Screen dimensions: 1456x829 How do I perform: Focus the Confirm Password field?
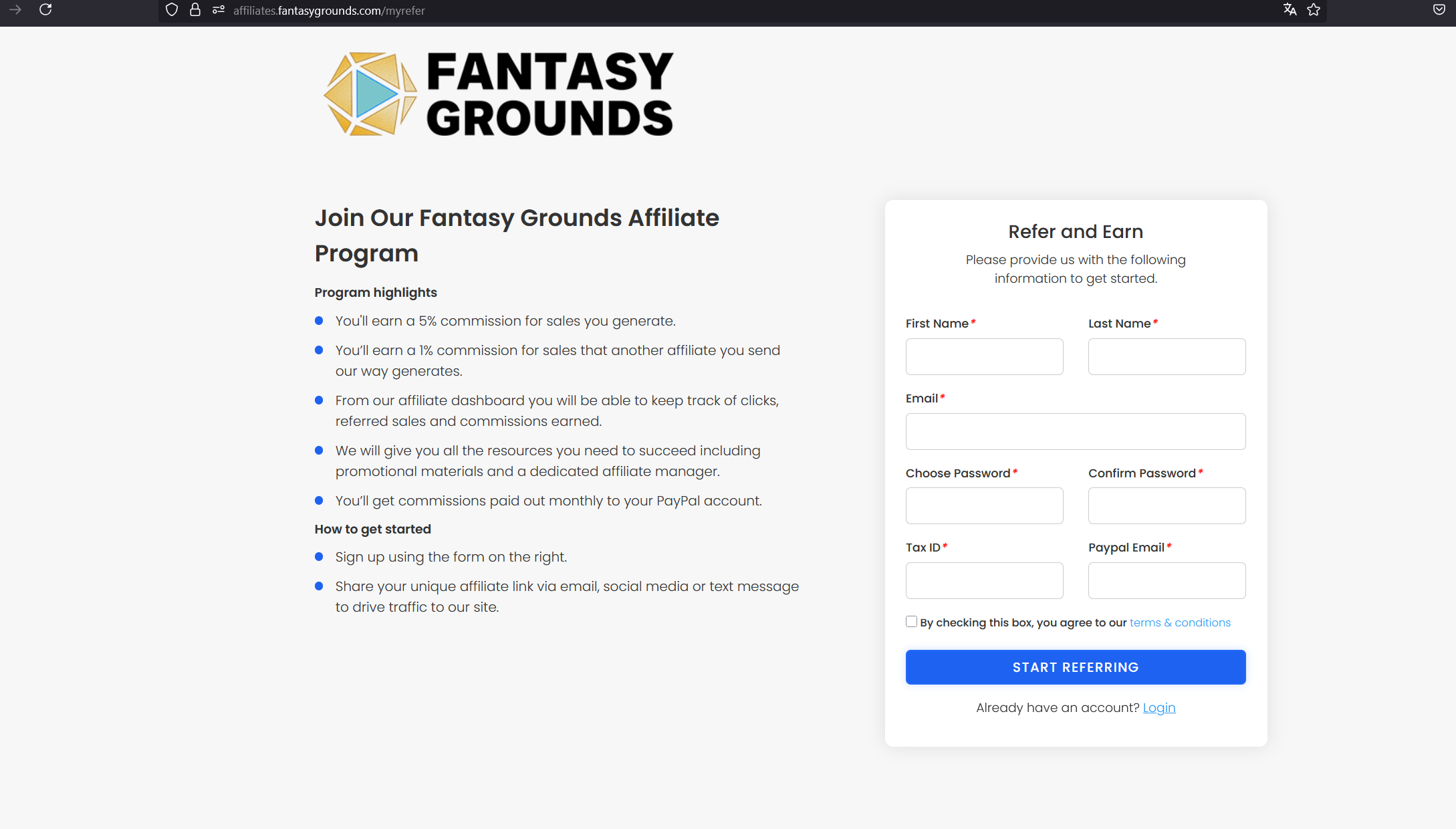(1167, 505)
